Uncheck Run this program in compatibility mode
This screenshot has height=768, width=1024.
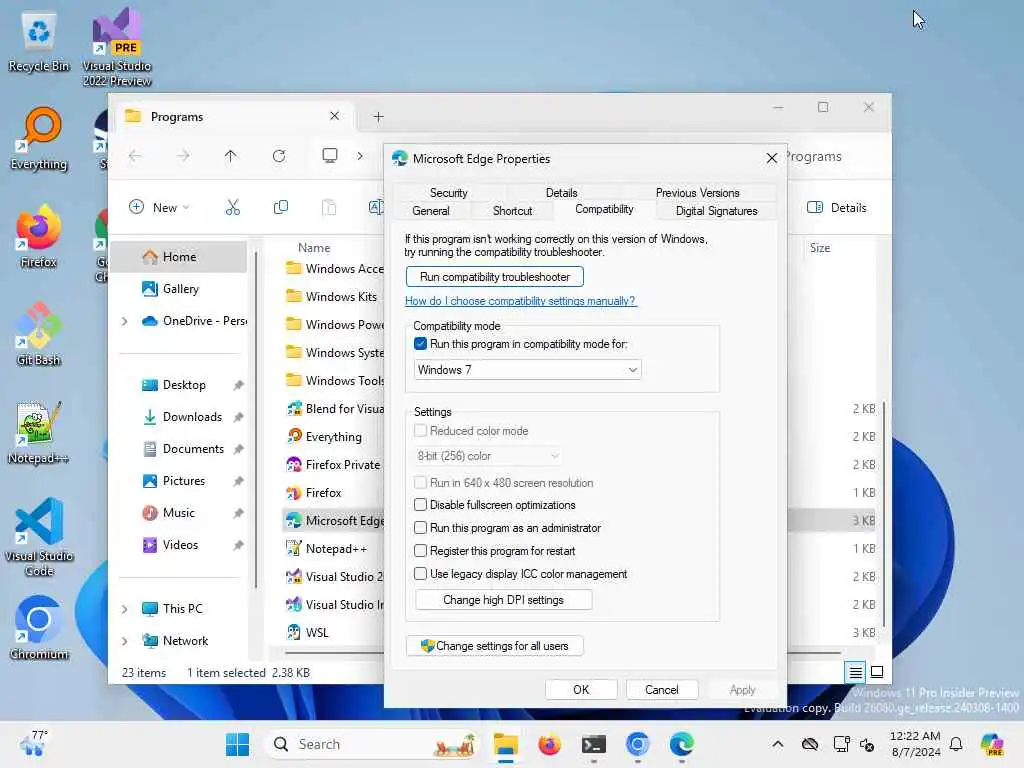[x=421, y=344]
